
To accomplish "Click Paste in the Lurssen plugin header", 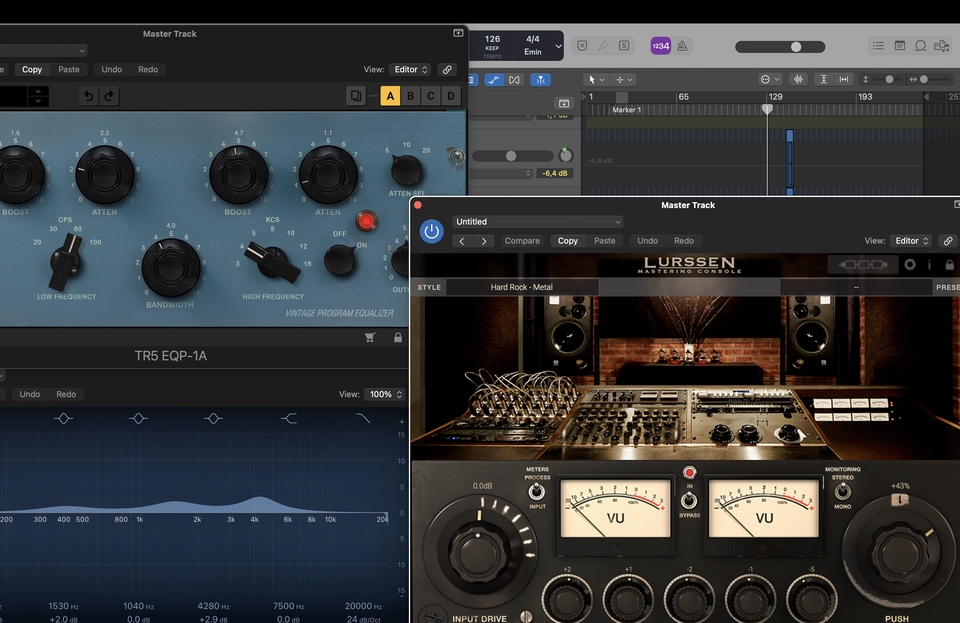I will click(605, 241).
